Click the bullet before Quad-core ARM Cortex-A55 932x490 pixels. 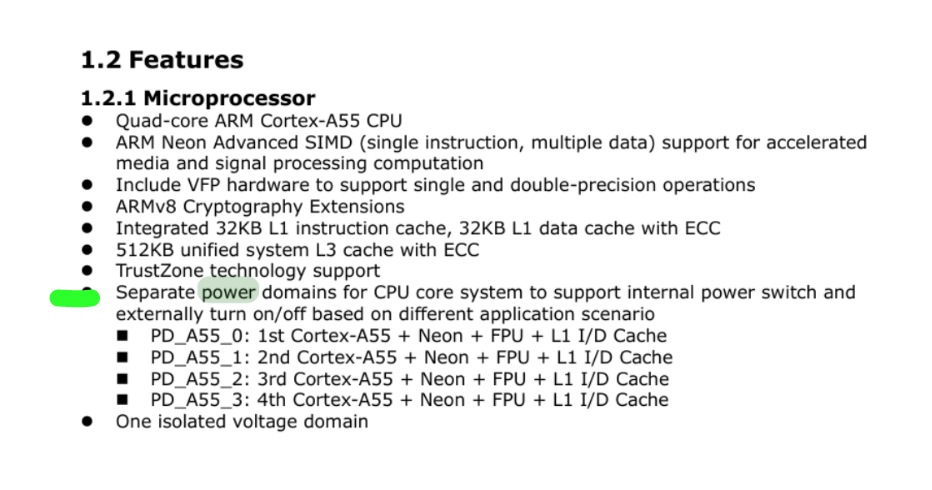[87, 121]
